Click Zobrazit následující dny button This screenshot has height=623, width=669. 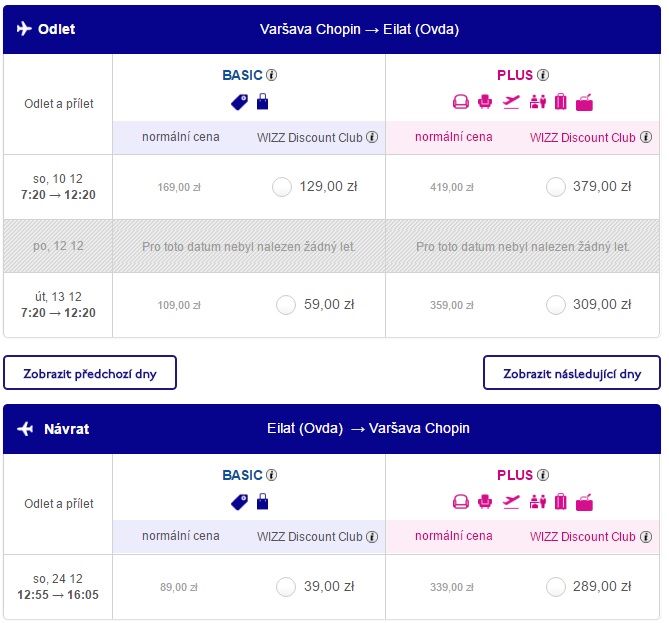coord(572,373)
